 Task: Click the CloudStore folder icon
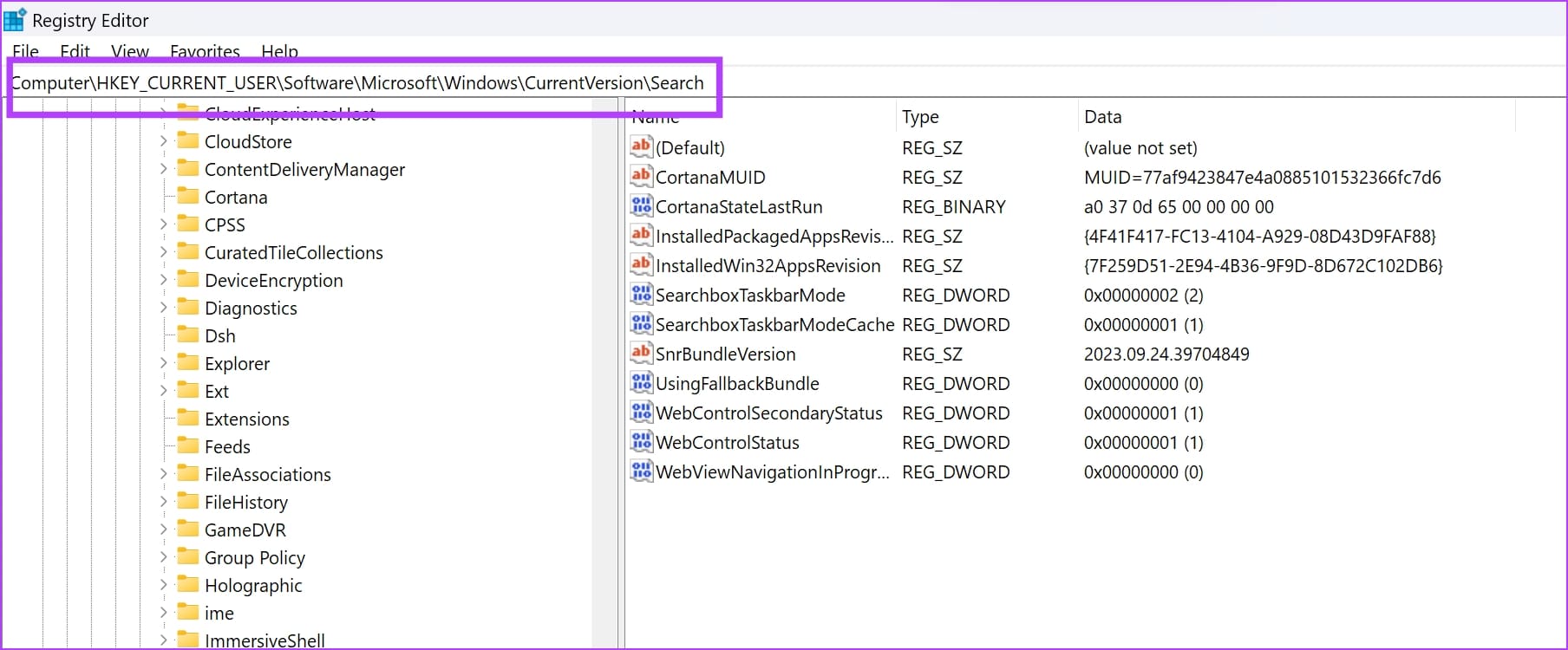[x=187, y=140]
